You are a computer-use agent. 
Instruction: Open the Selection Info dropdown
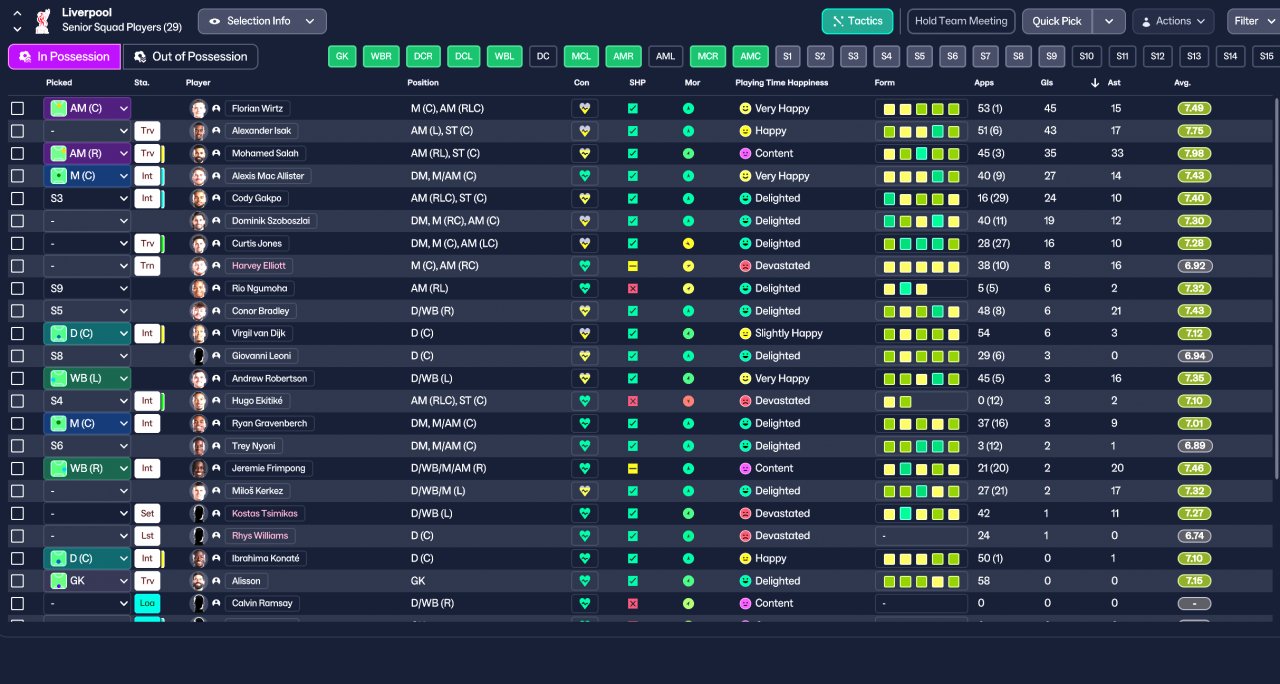click(x=262, y=21)
